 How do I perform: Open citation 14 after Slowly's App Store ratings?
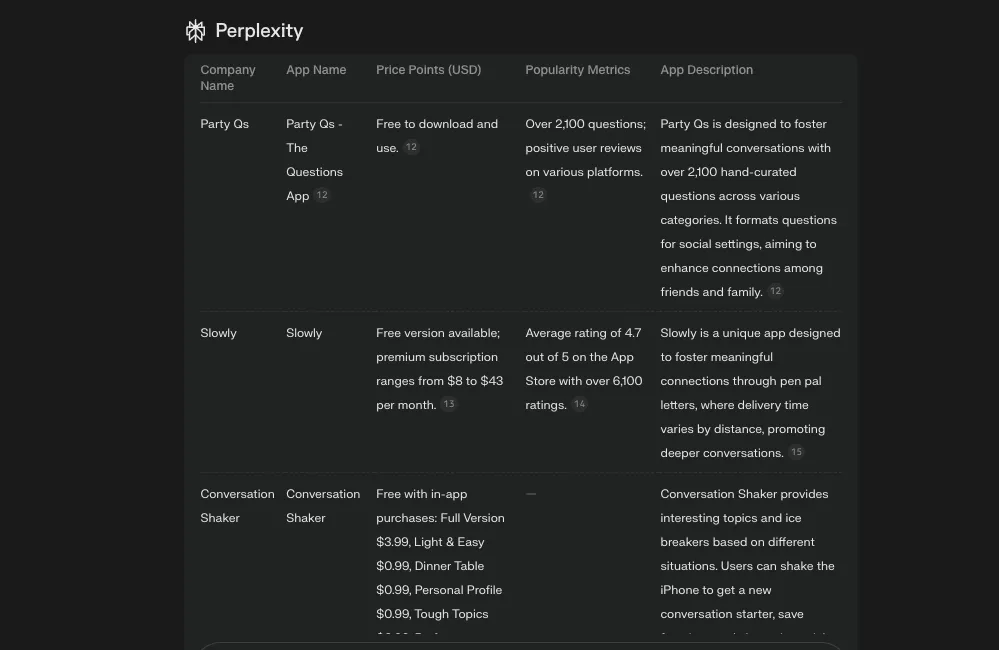pos(579,404)
